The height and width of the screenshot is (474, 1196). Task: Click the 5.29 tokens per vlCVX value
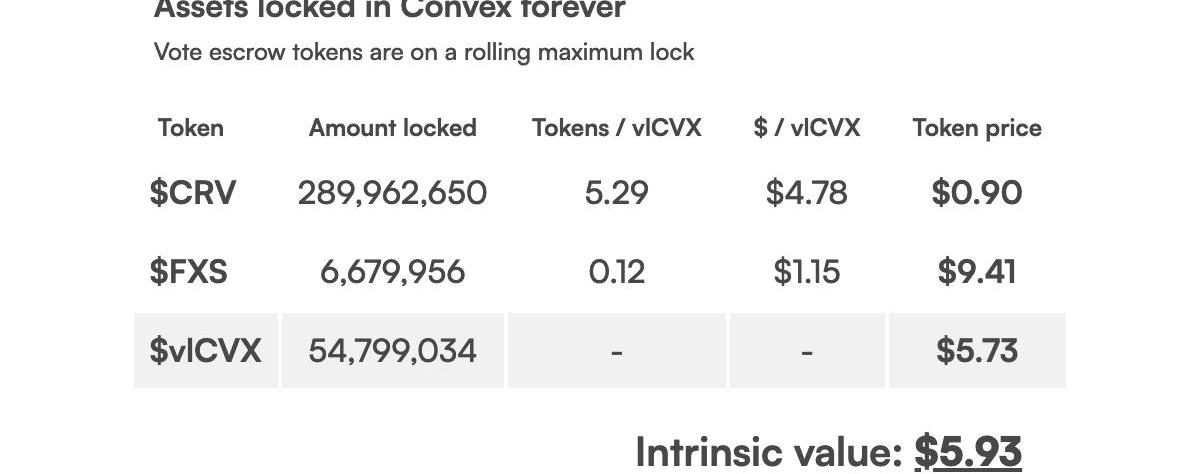[616, 192]
